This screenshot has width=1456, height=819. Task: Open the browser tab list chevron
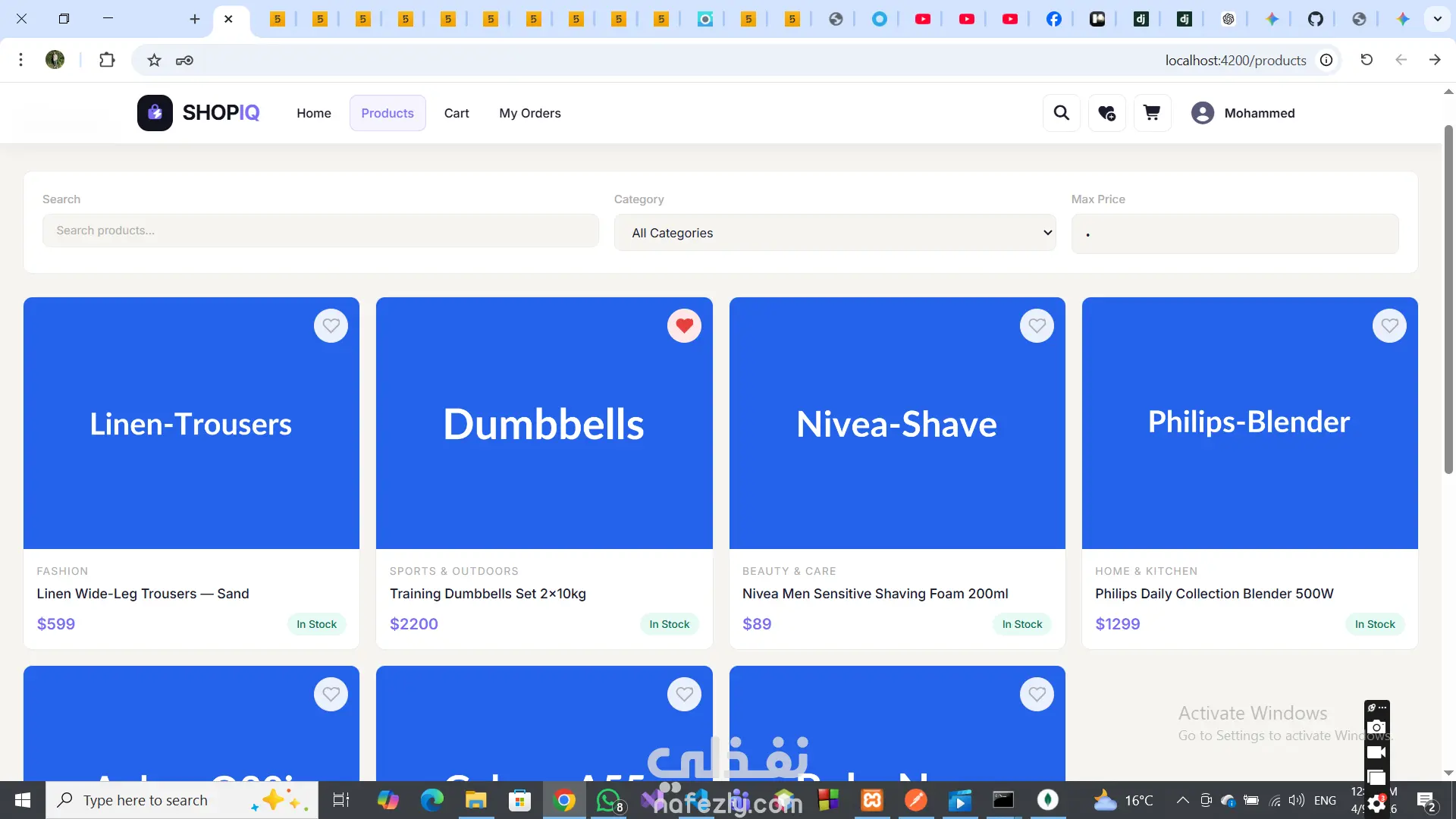[x=1437, y=19]
